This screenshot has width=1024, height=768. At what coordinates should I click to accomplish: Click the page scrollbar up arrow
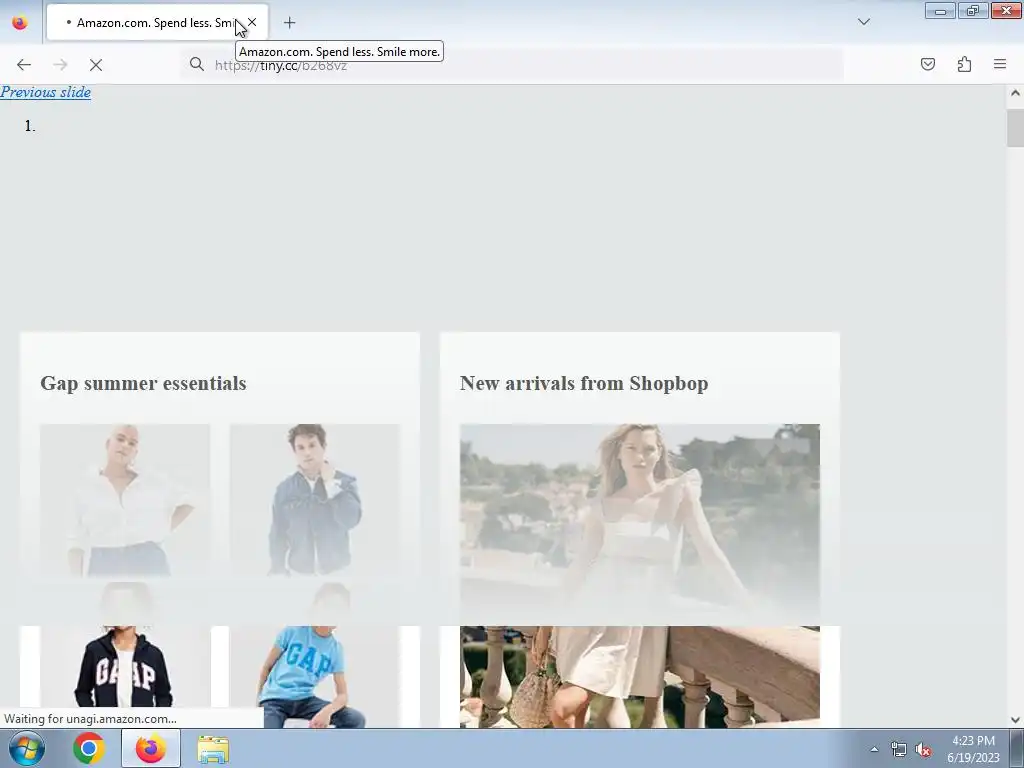coord(1015,93)
